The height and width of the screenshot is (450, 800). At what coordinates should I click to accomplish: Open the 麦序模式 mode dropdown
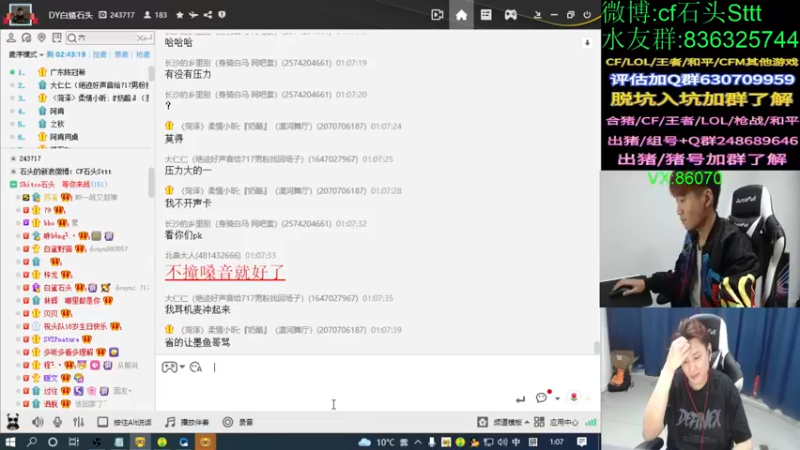click(x=26, y=55)
